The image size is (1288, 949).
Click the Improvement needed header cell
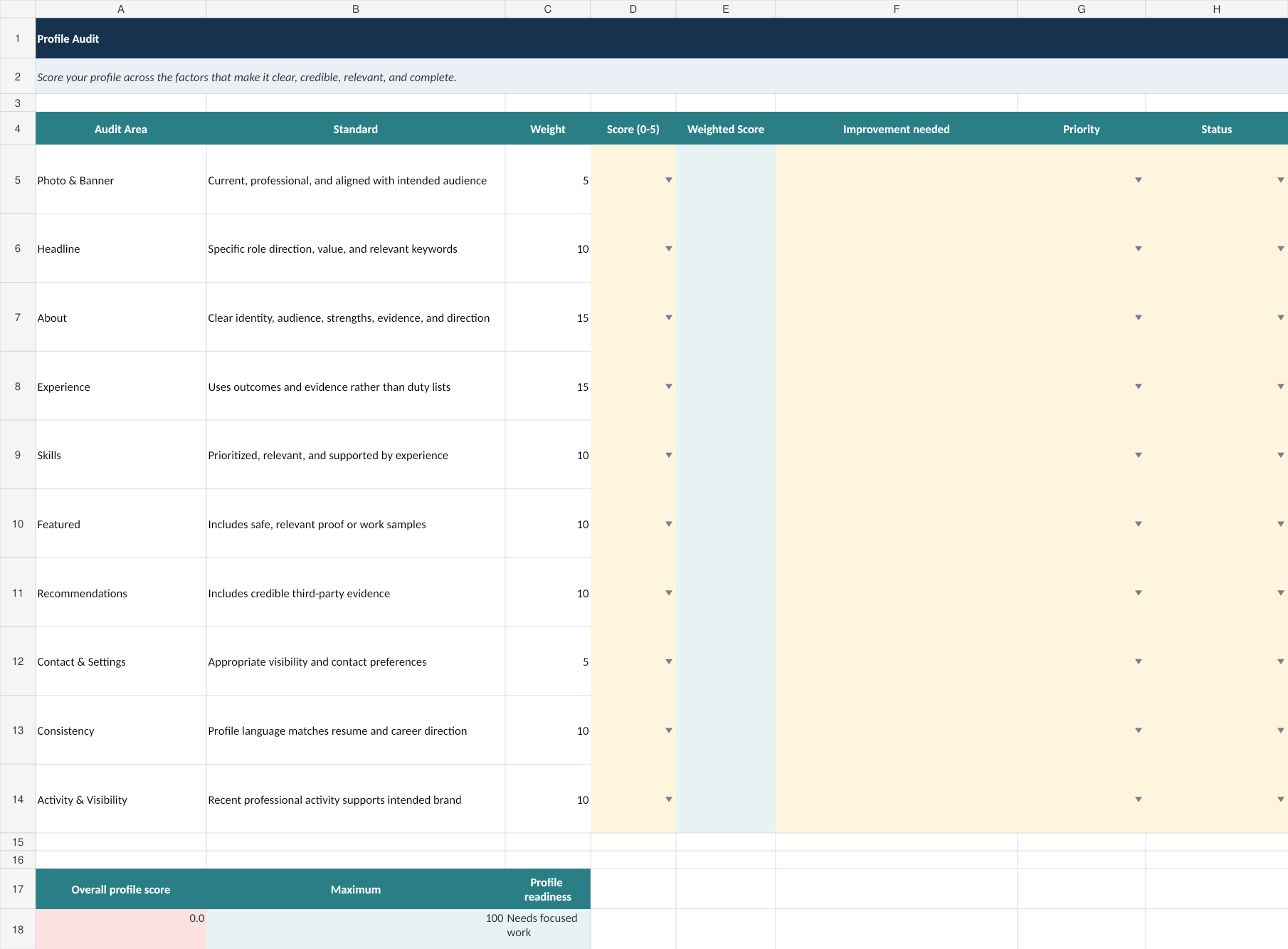pos(897,129)
